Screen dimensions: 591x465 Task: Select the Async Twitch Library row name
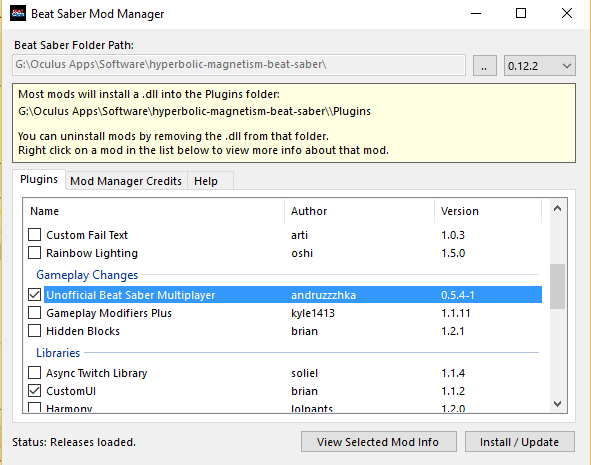96,373
